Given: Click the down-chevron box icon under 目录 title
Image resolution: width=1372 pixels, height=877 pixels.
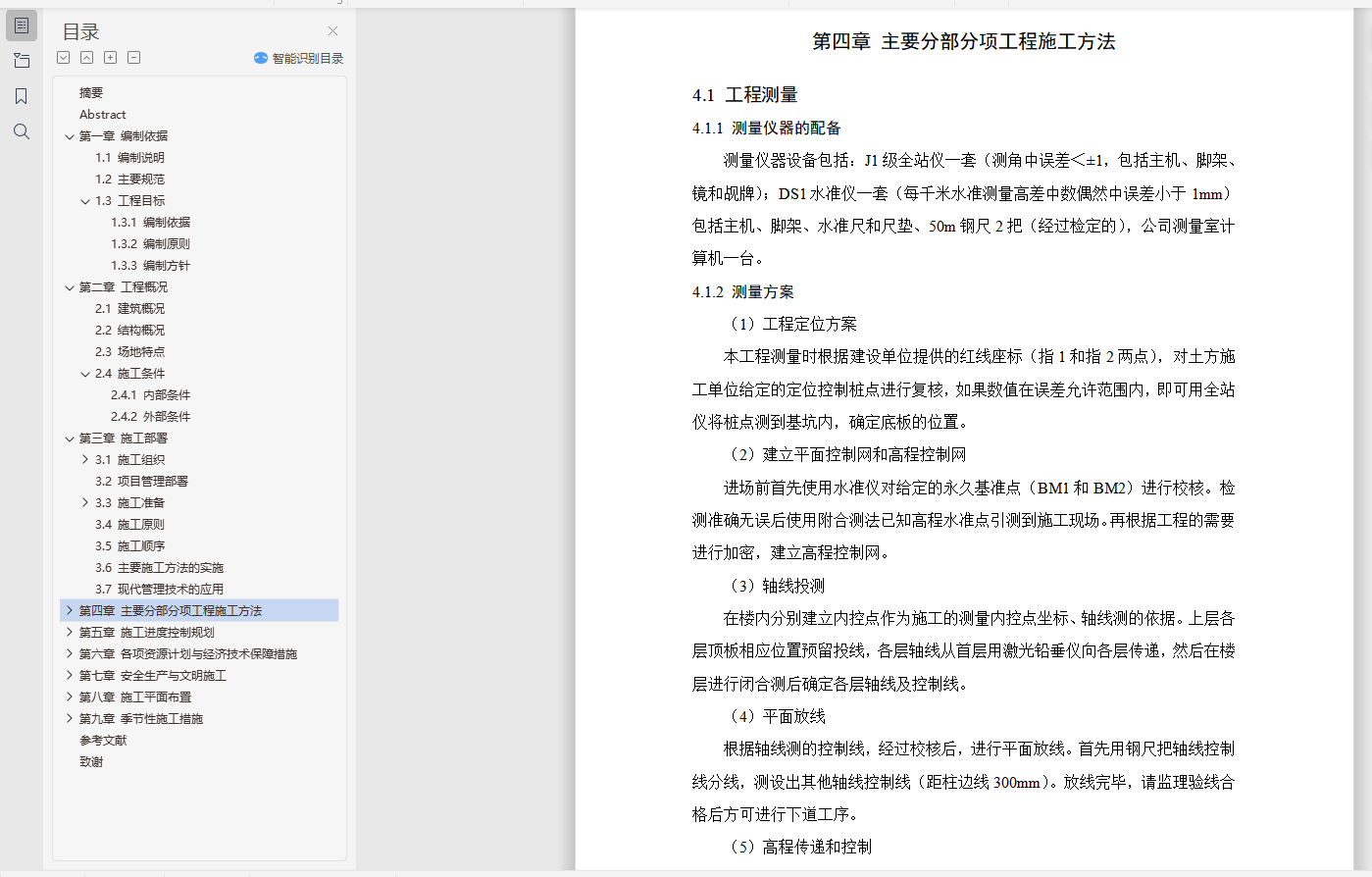Looking at the screenshot, I should click(64, 58).
